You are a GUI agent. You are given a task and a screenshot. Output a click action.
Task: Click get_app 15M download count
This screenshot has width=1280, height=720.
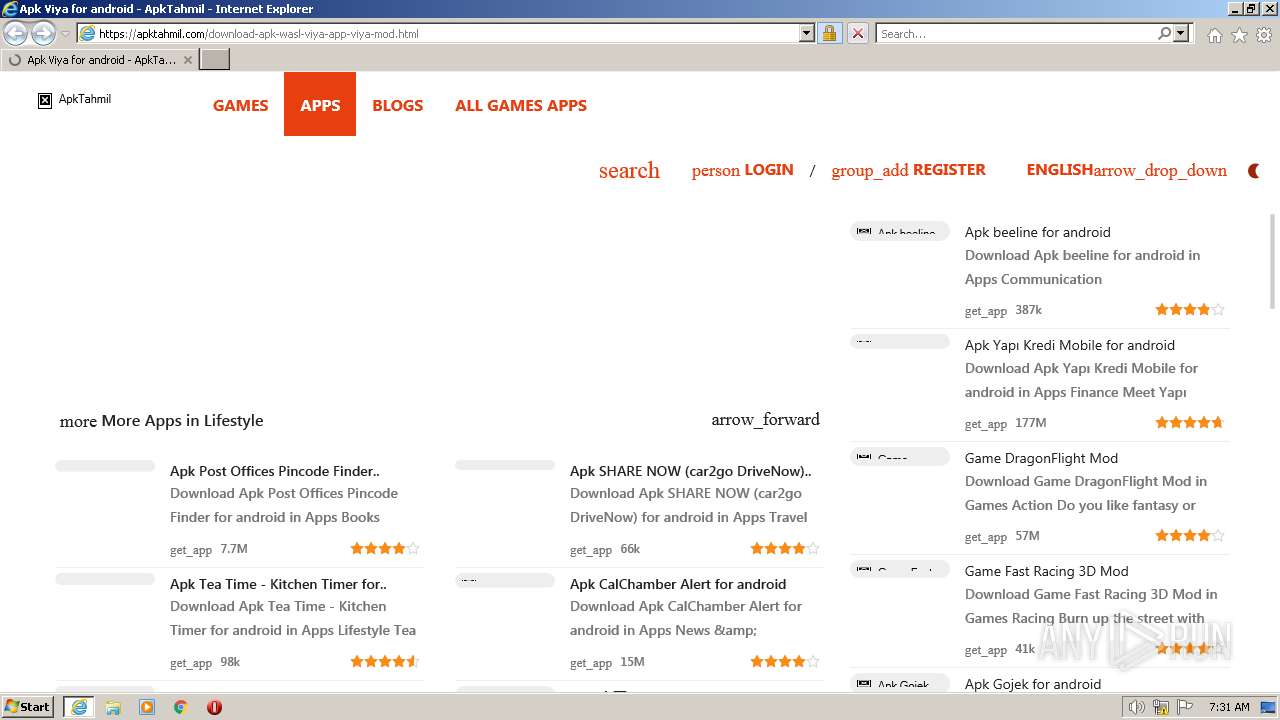[607, 662]
